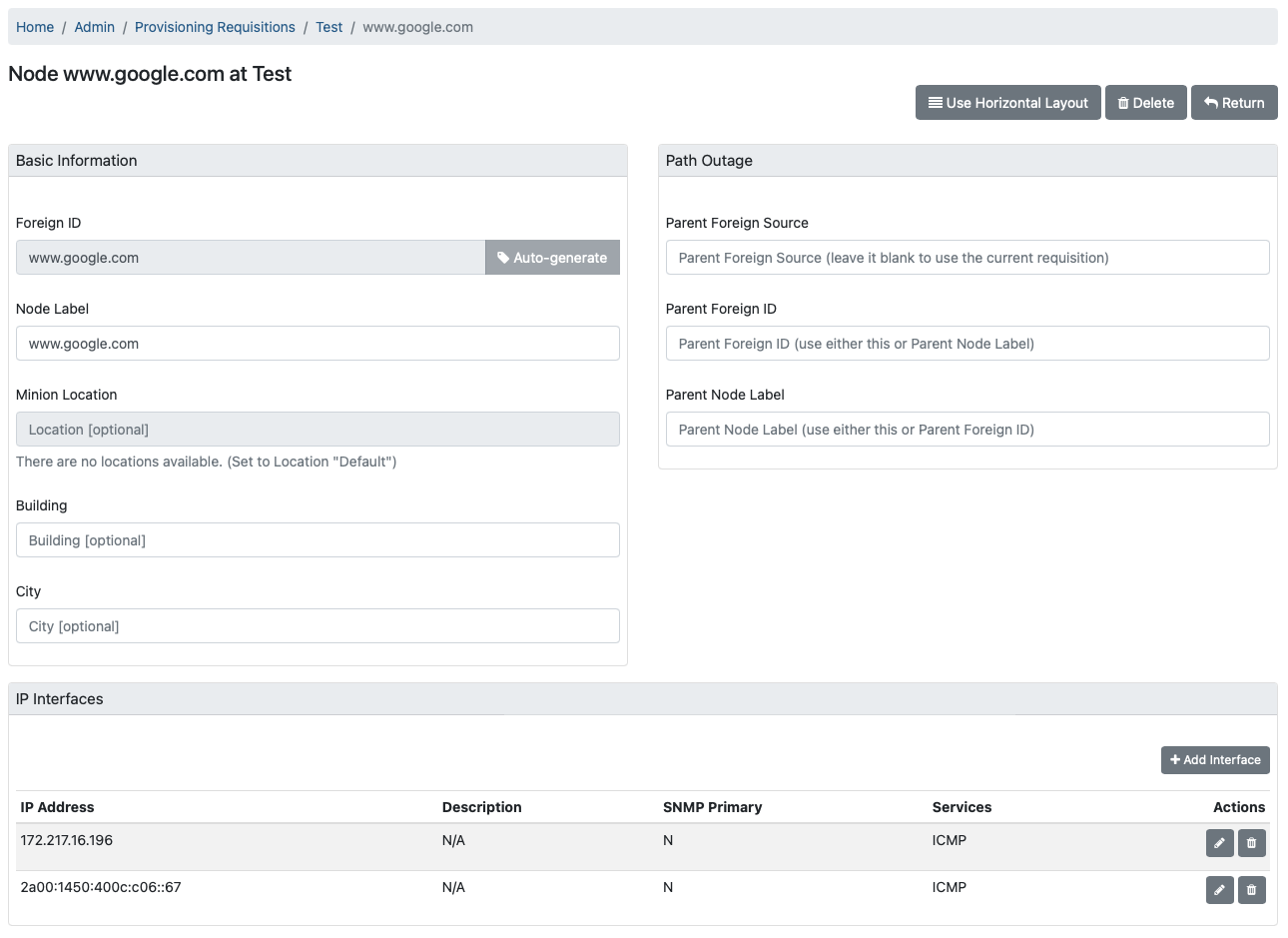The image size is (1288, 938).
Task: Click the Parent Node Label field
Action: coord(966,430)
